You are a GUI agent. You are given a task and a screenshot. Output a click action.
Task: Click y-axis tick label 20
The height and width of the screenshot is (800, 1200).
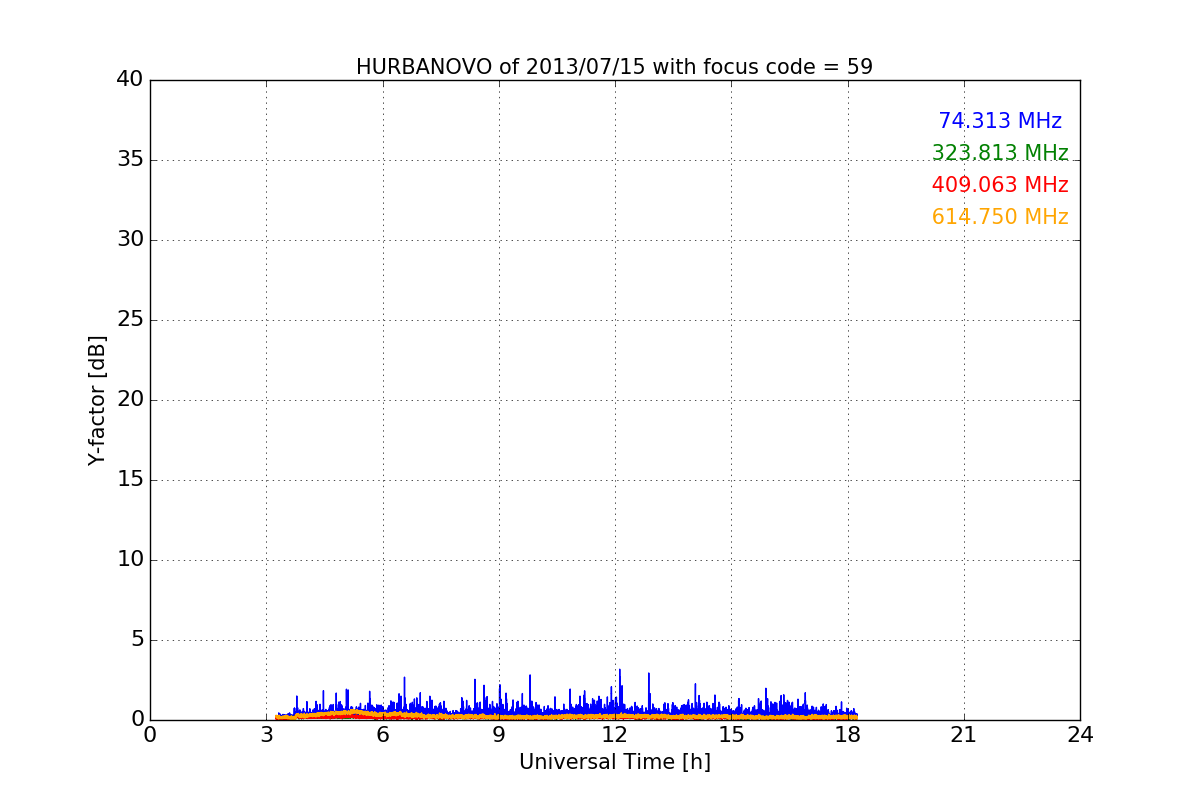(130, 400)
